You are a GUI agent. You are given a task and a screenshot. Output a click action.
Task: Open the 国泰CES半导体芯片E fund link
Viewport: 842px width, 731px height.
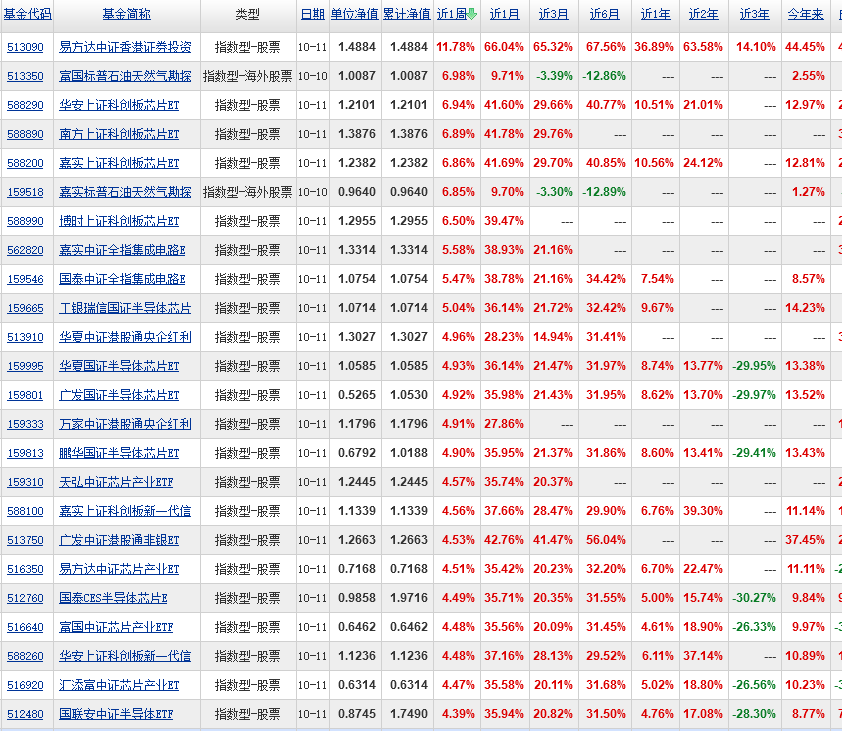click(113, 598)
